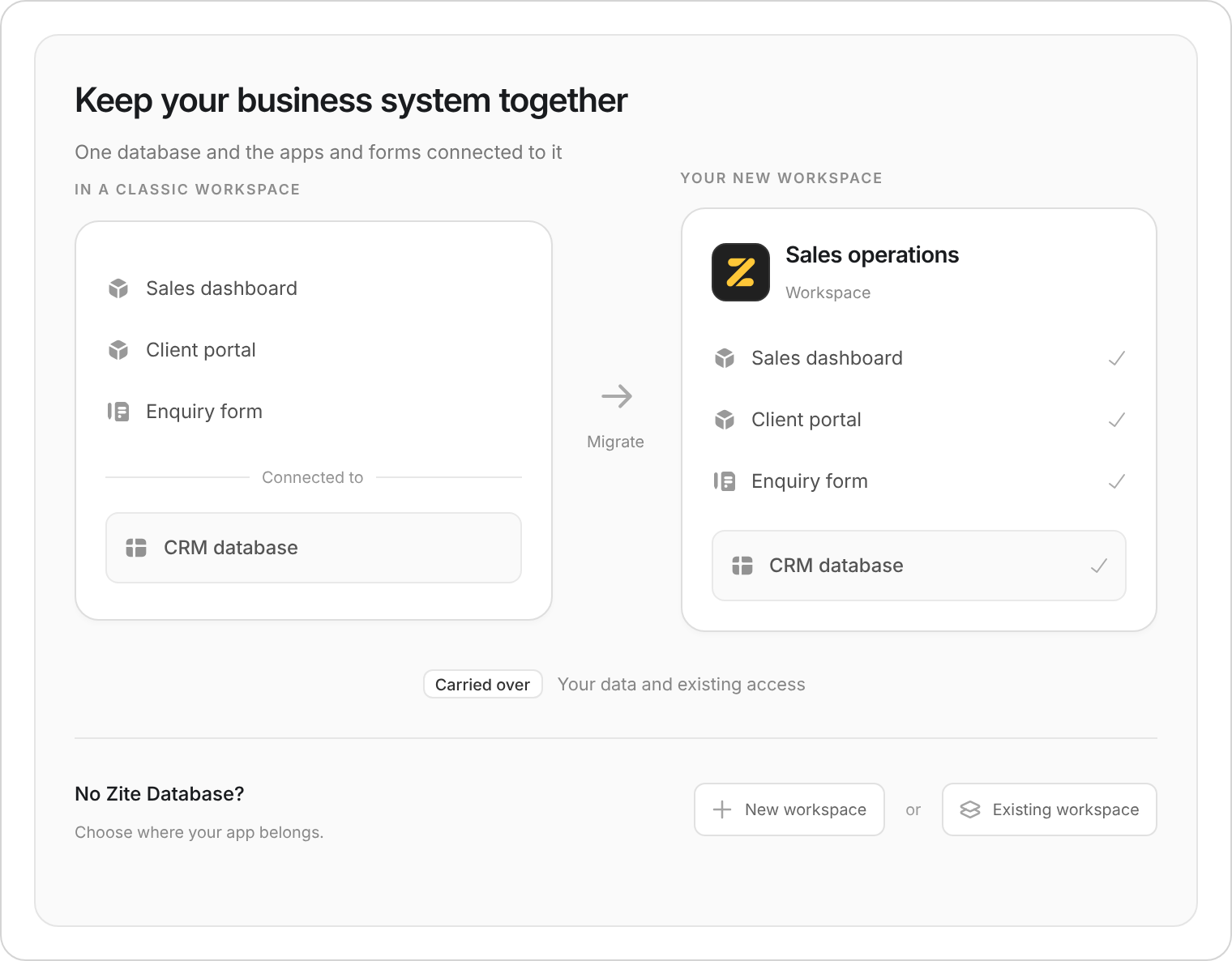Click the form icon beside Enquiry form in classic workspace
This screenshot has width=1232, height=961.
point(118,412)
